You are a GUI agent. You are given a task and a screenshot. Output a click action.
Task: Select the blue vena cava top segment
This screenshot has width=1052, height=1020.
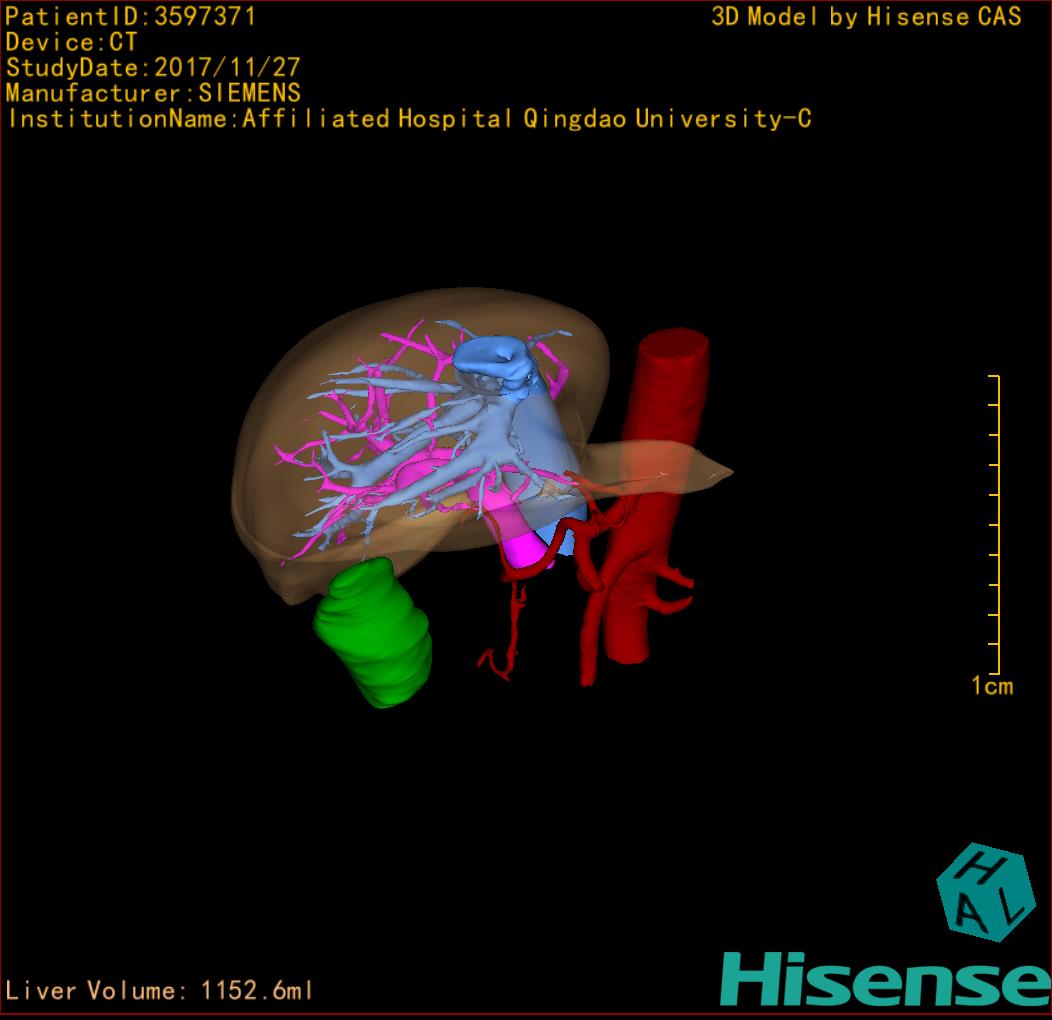click(495, 360)
